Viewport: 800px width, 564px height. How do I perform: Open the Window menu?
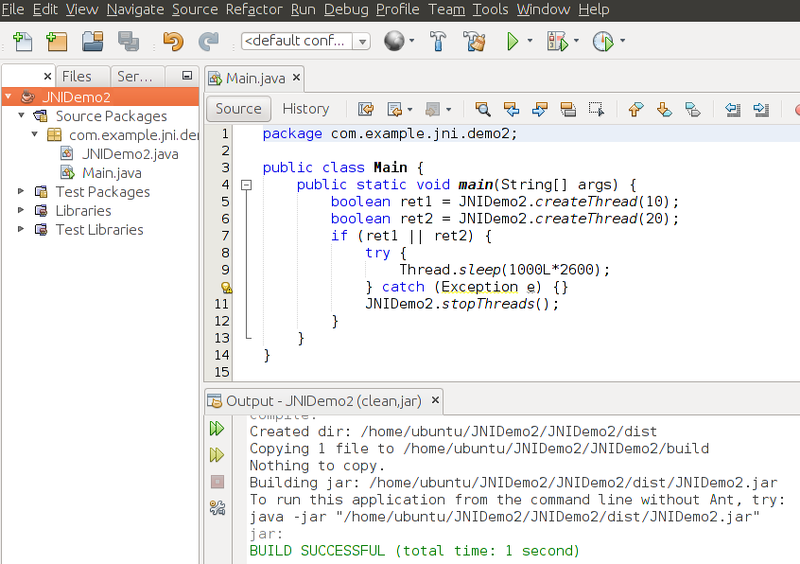543,9
